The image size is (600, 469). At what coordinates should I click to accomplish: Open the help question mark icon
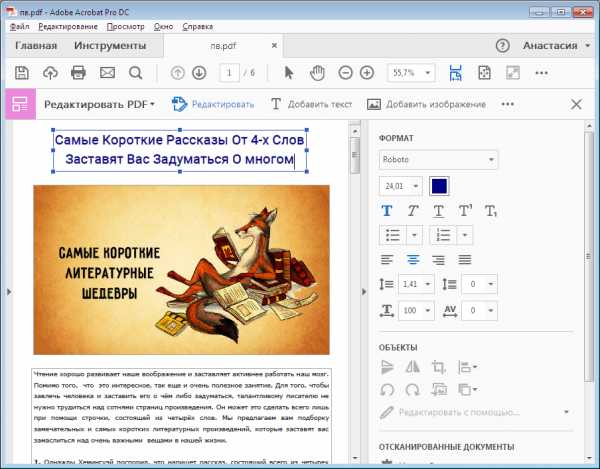(x=502, y=46)
